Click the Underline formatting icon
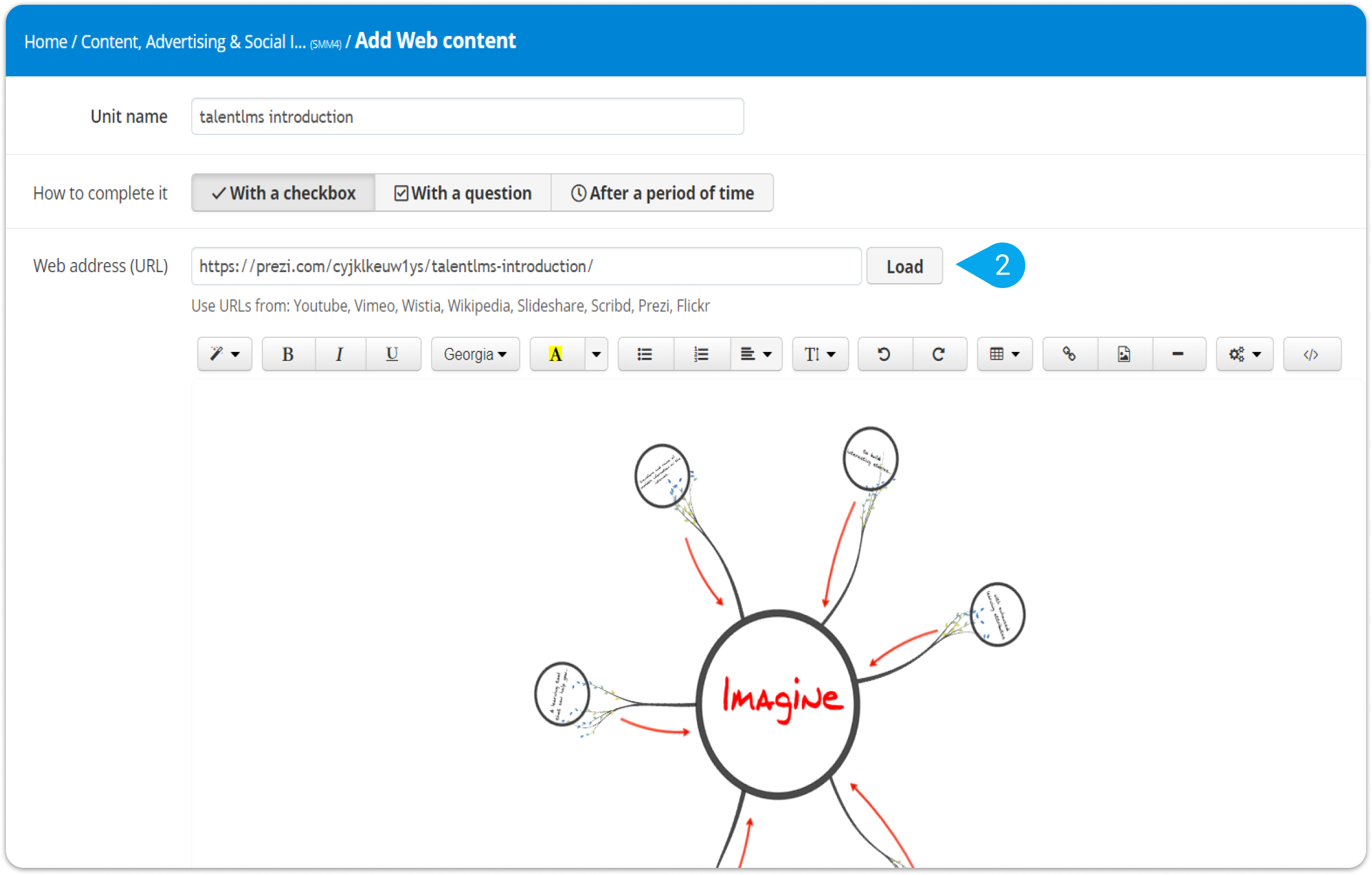 pos(392,353)
